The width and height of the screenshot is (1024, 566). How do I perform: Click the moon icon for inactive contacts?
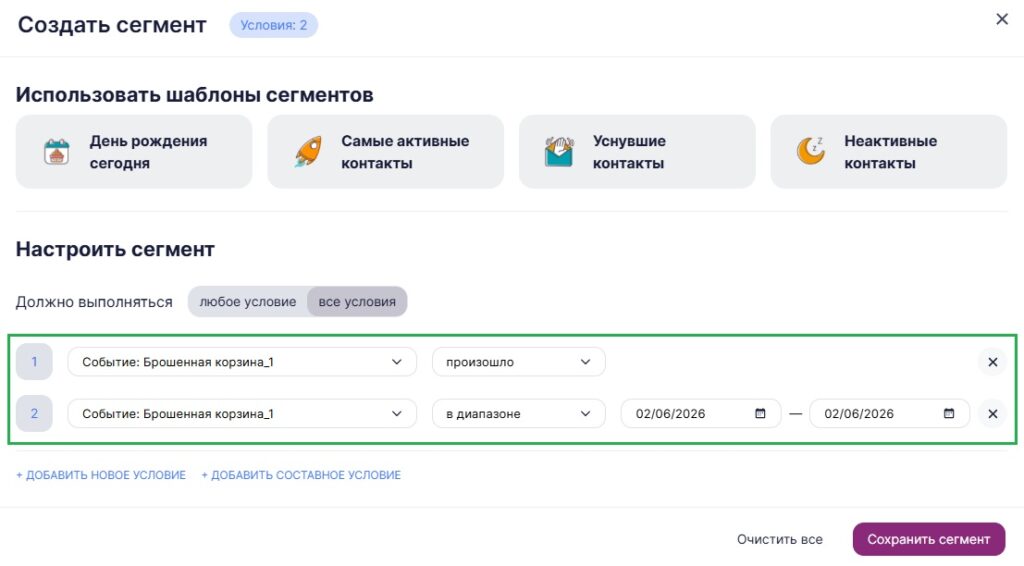coord(810,151)
